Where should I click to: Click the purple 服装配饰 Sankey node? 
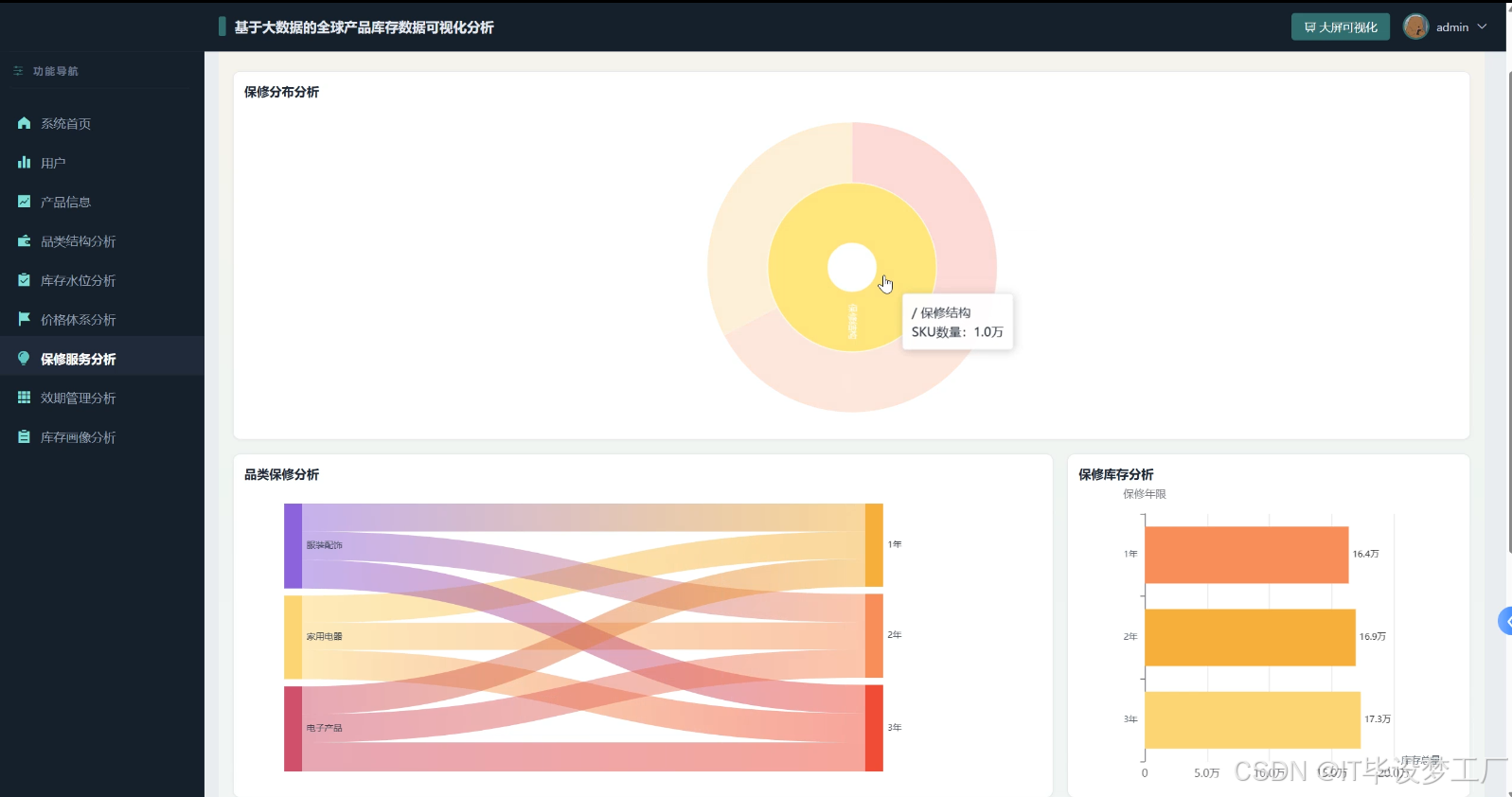293,546
